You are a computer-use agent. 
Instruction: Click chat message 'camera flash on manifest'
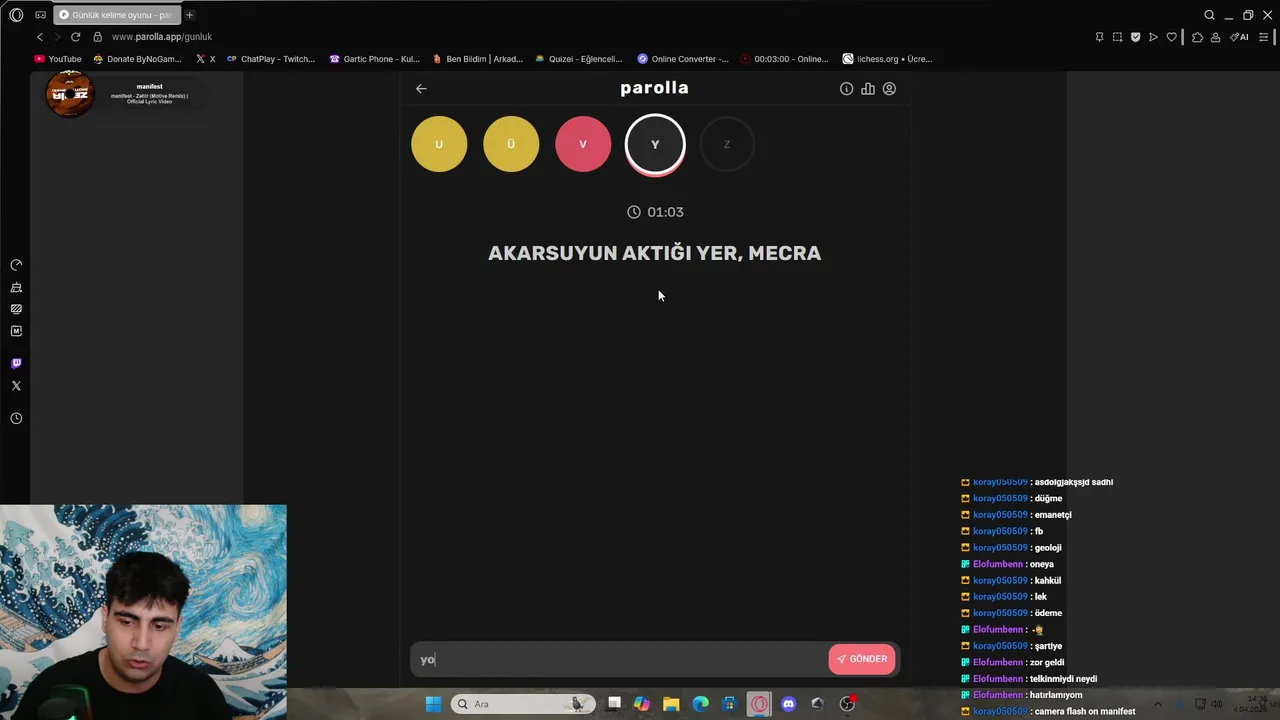[1085, 711]
